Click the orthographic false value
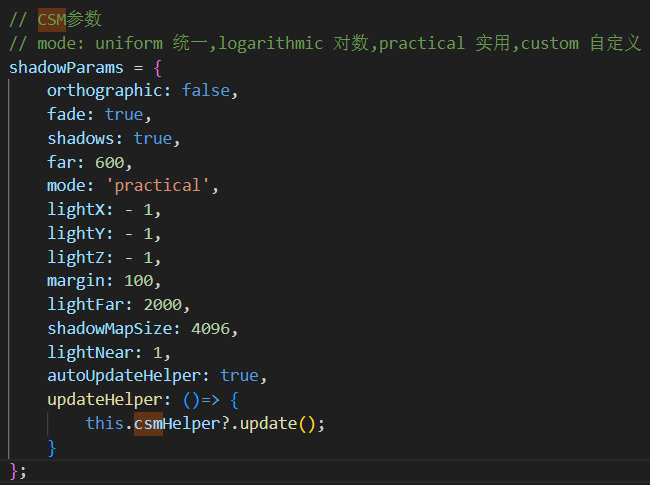The image size is (650, 485). click(x=206, y=90)
